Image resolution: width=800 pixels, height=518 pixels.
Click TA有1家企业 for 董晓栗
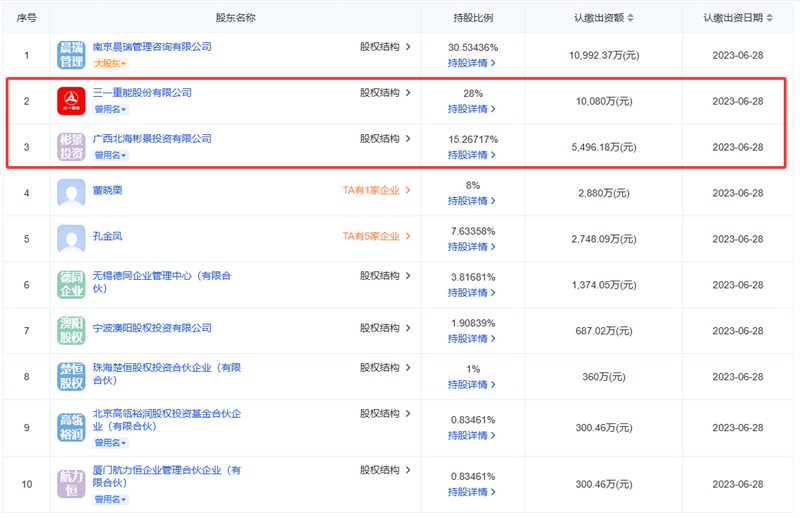click(x=377, y=190)
